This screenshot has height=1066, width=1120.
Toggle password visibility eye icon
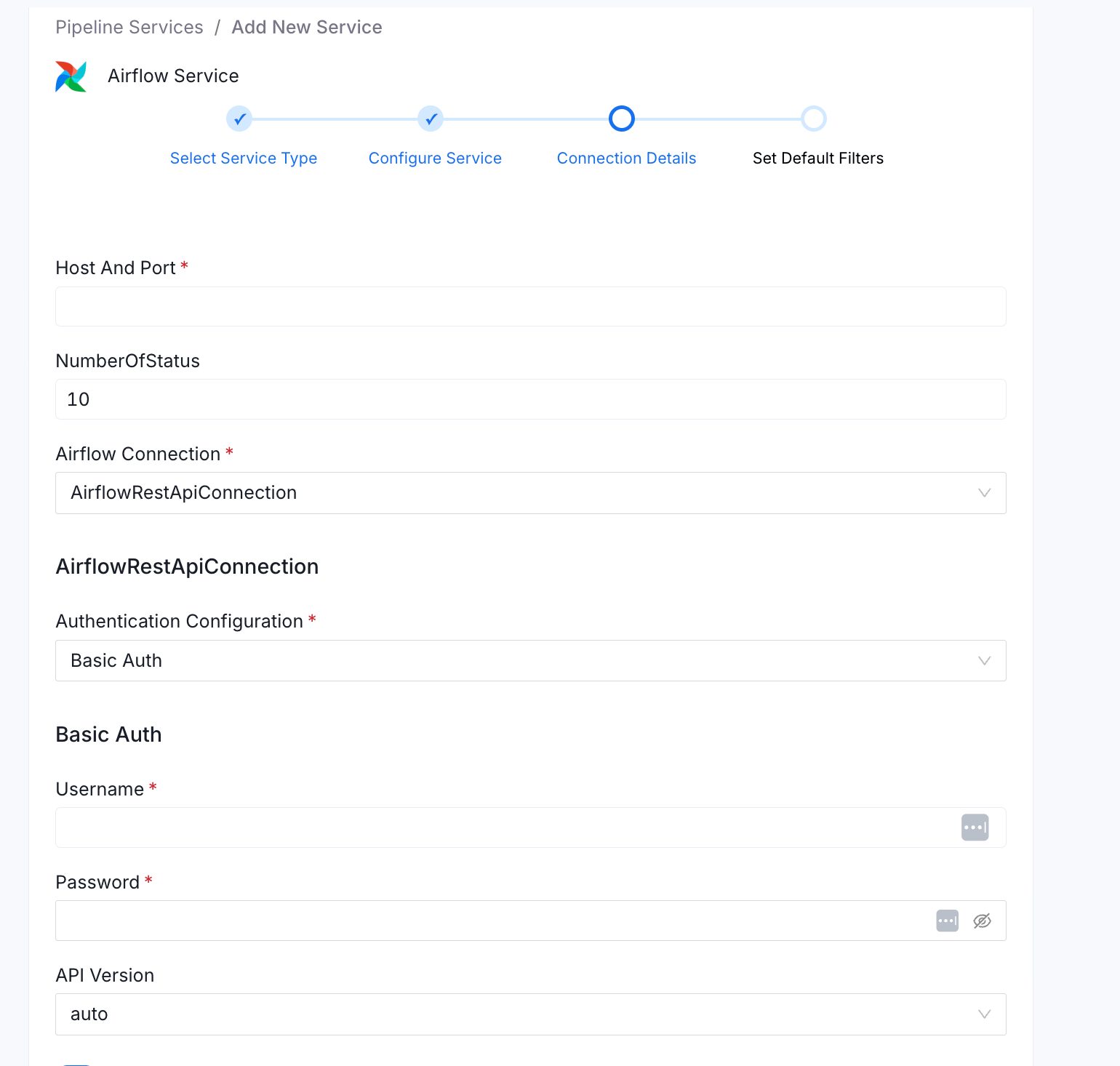[982, 921]
